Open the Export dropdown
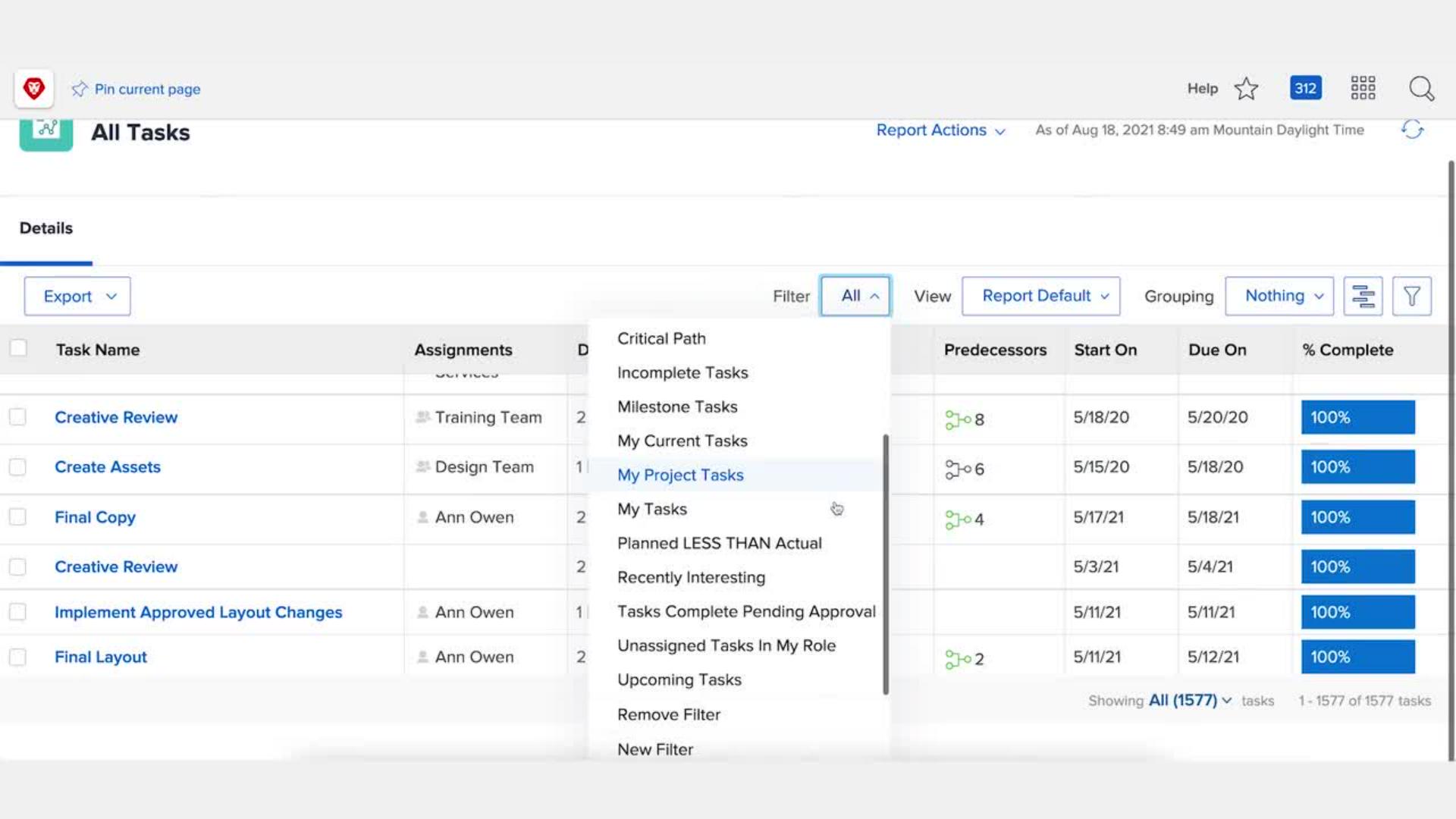The image size is (1456, 819). point(77,297)
